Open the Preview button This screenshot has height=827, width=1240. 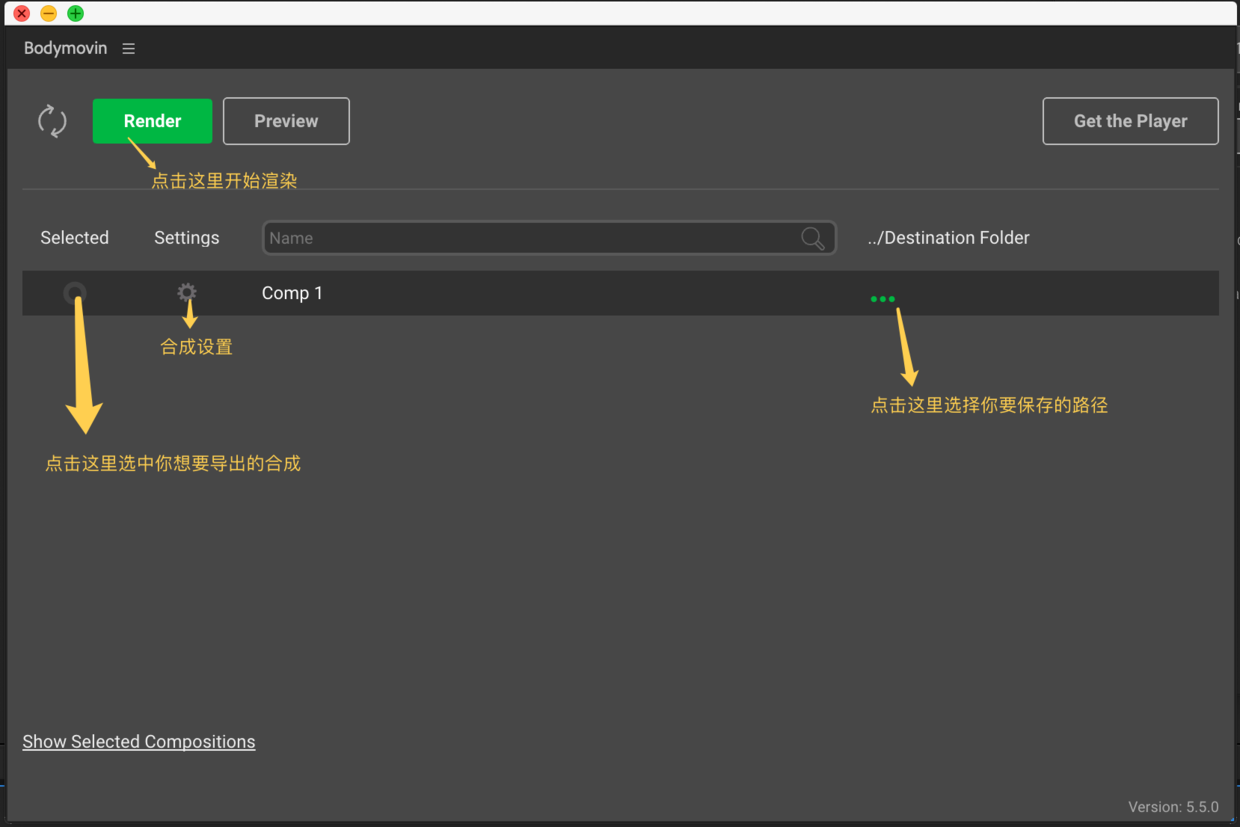286,121
